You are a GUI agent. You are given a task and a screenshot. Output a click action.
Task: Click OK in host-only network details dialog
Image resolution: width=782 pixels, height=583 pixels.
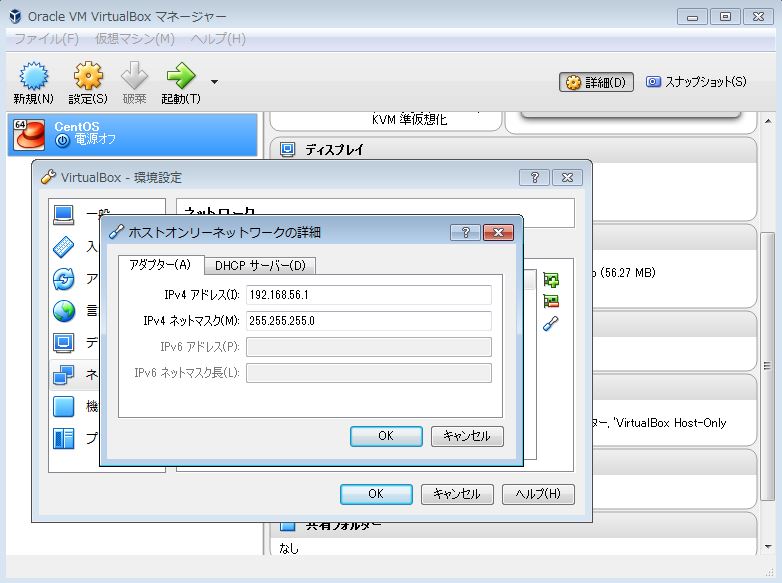click(x=386, y=436)
